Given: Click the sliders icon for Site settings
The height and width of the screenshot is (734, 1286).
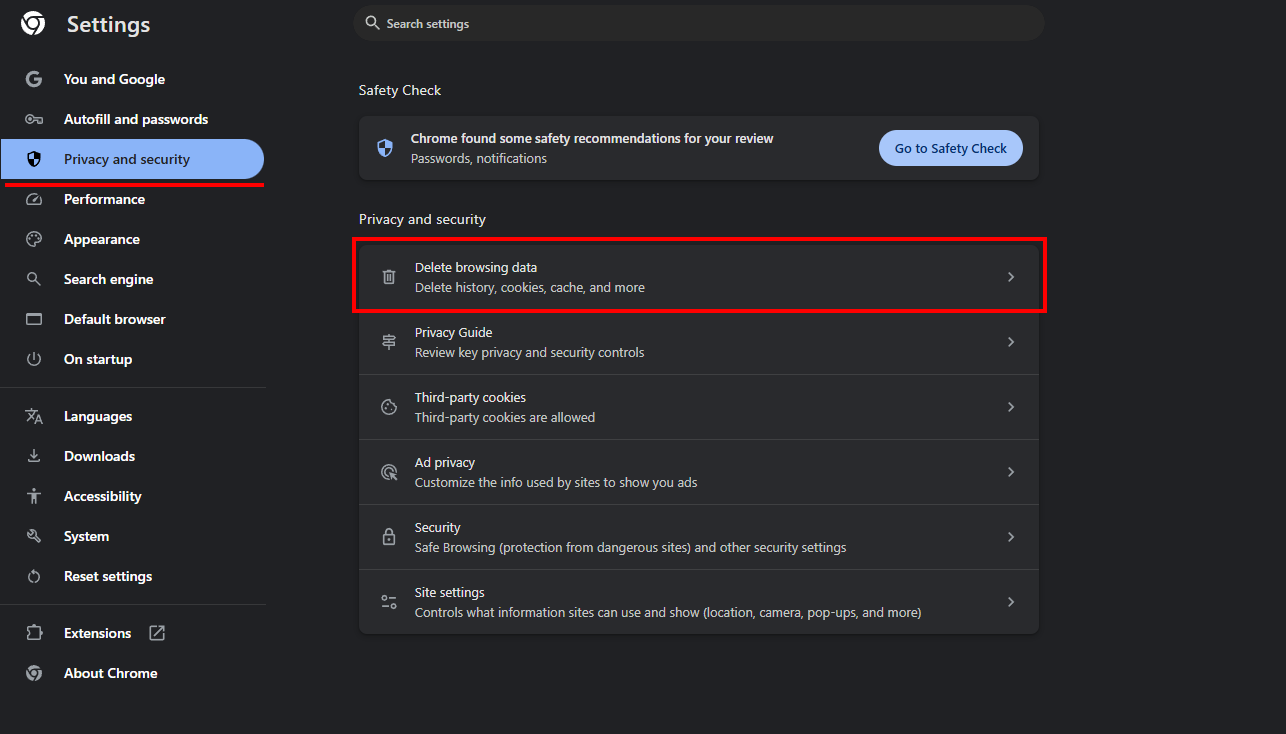Looking at the screenshot, I should click(389, 602).
